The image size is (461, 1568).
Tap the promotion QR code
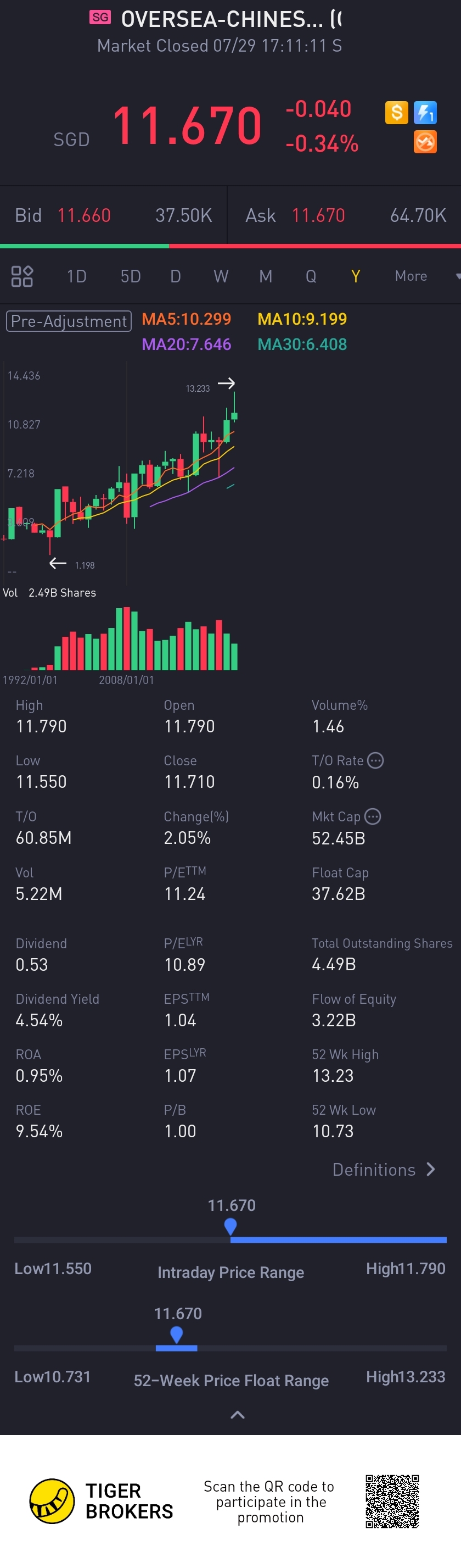click(392, 1500)
